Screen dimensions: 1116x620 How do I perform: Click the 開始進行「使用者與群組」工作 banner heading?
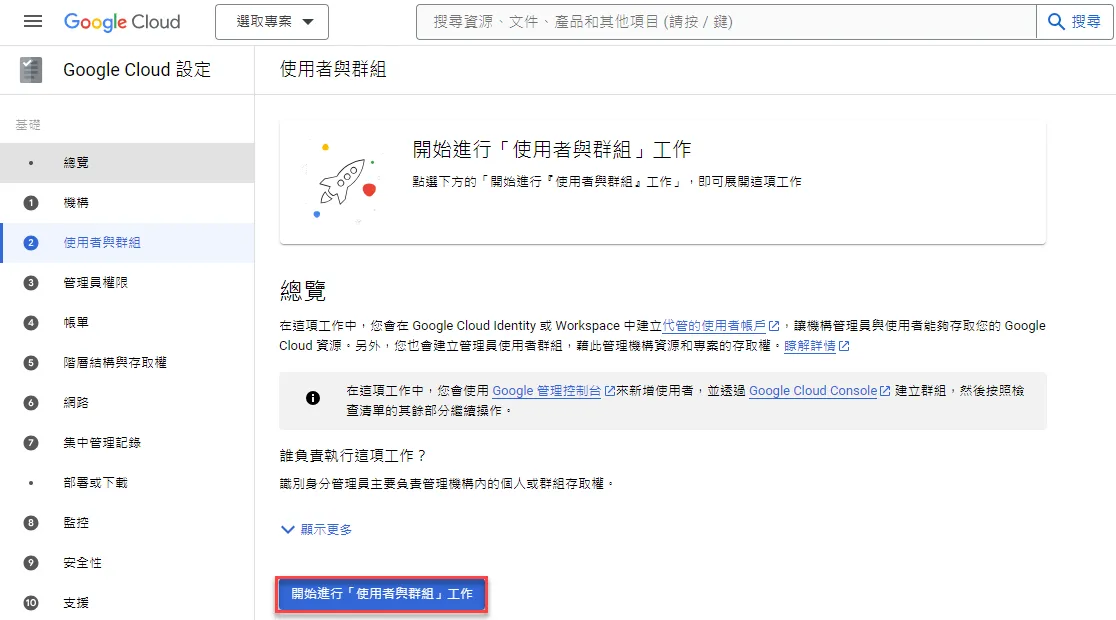552,149
